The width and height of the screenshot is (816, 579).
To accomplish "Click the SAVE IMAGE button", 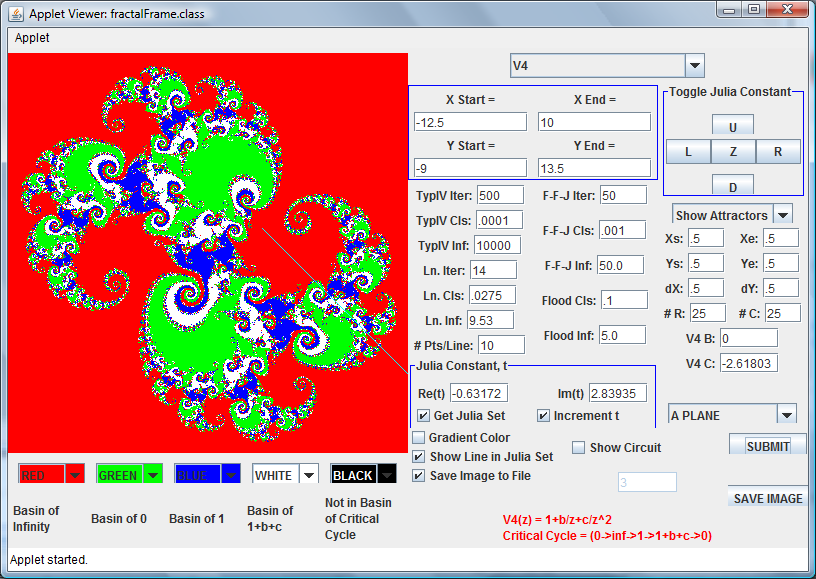I will 767,498.
